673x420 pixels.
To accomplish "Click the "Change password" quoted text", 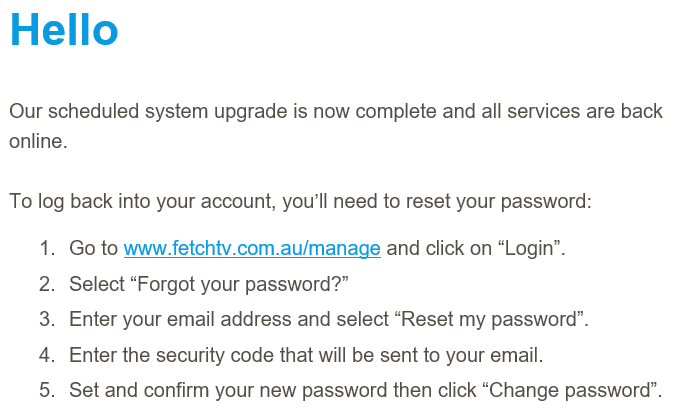I will coord(570,390).
